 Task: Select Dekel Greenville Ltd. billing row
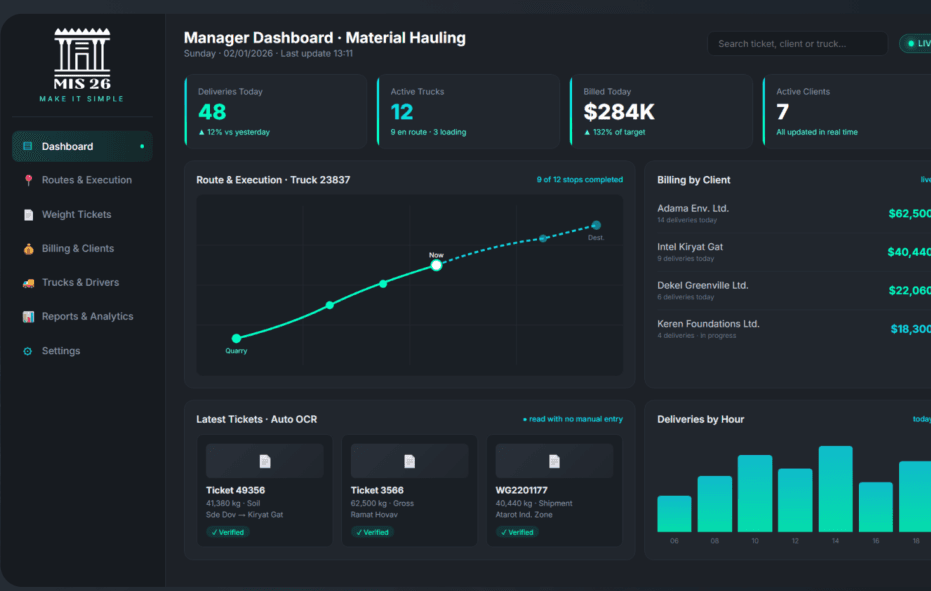pos(794,290)
